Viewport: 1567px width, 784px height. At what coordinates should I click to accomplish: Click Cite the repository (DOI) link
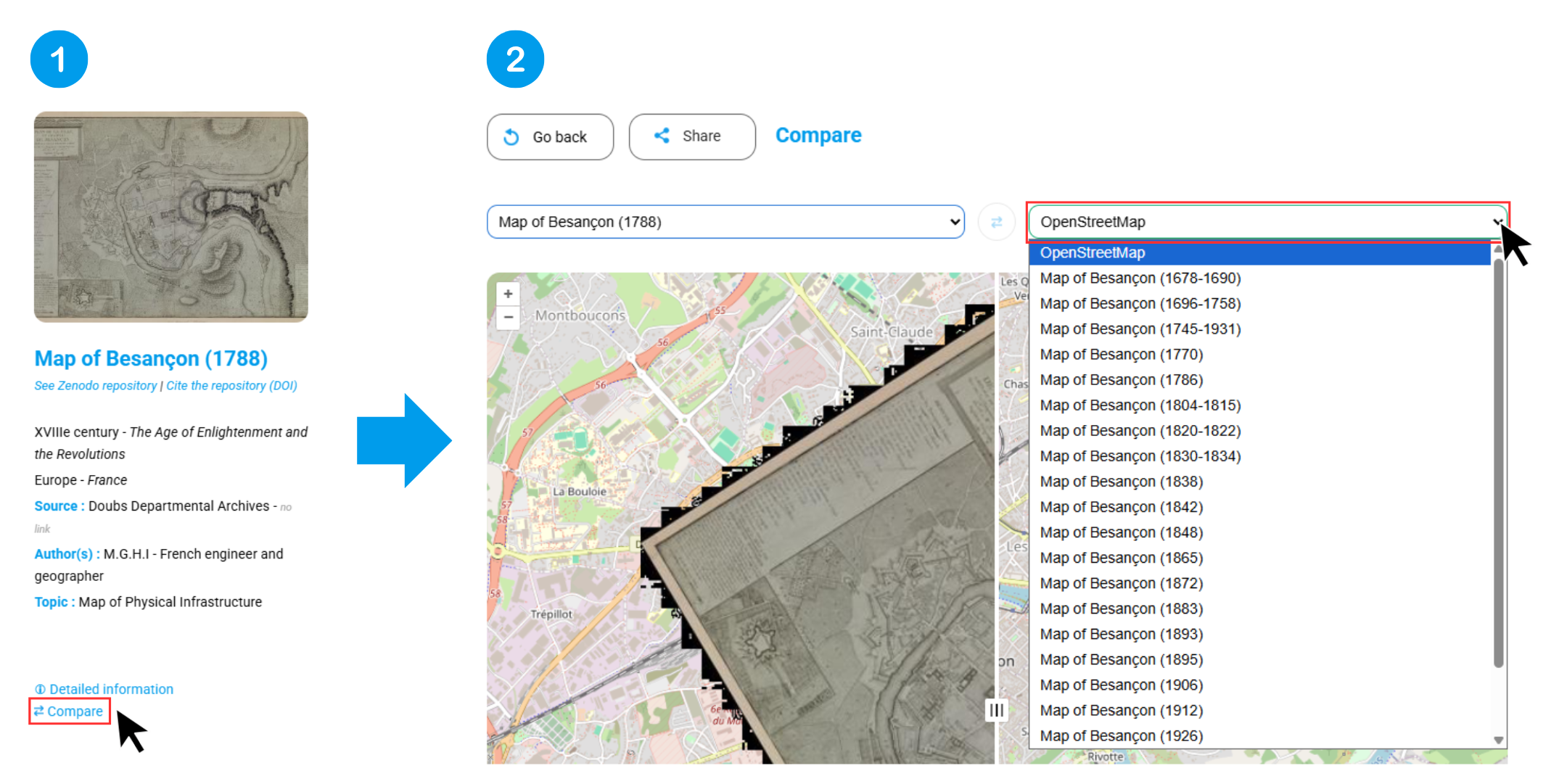[231, 386]
